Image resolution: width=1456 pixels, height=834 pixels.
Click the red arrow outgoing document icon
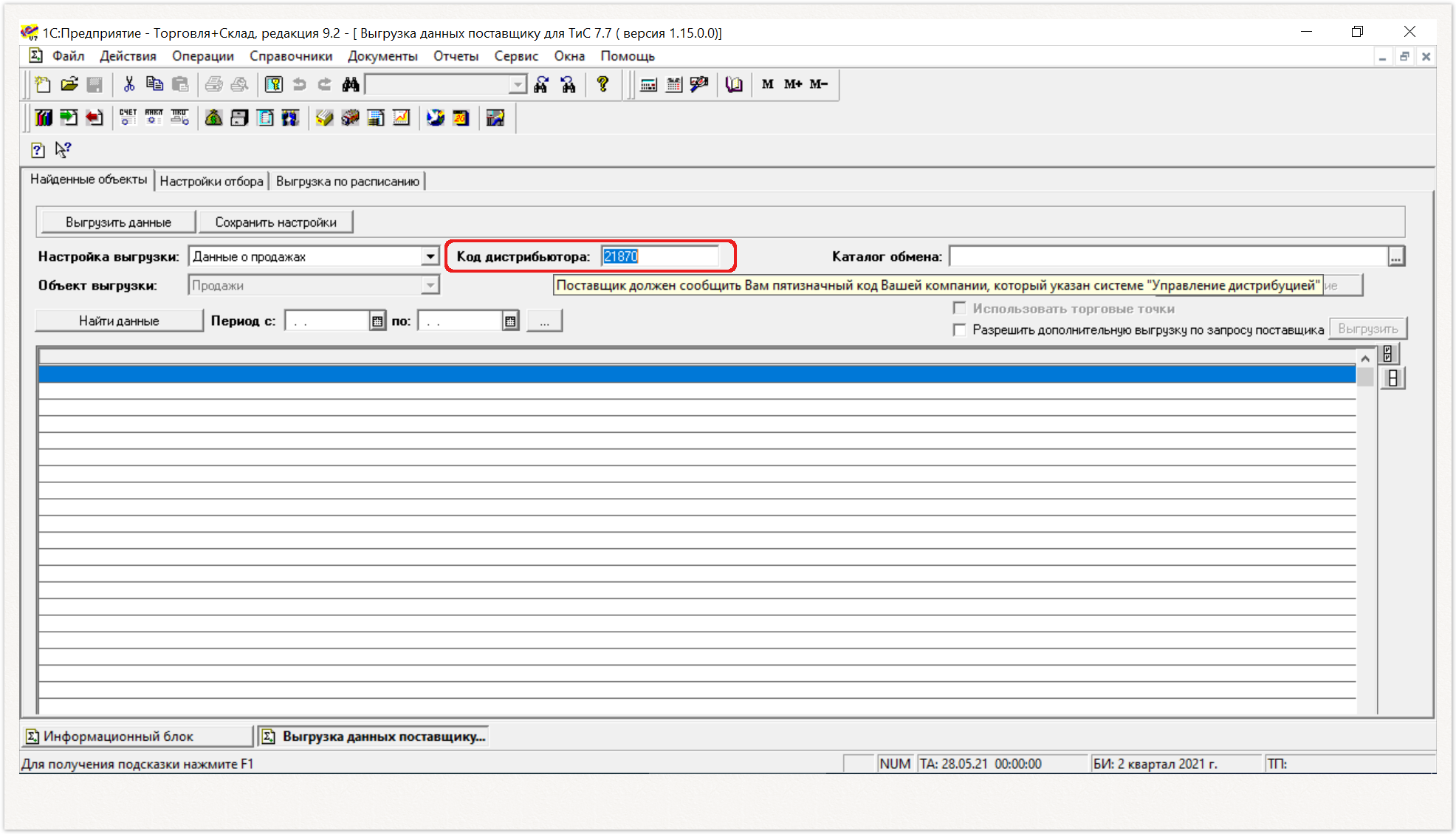[x=94, y=118]
